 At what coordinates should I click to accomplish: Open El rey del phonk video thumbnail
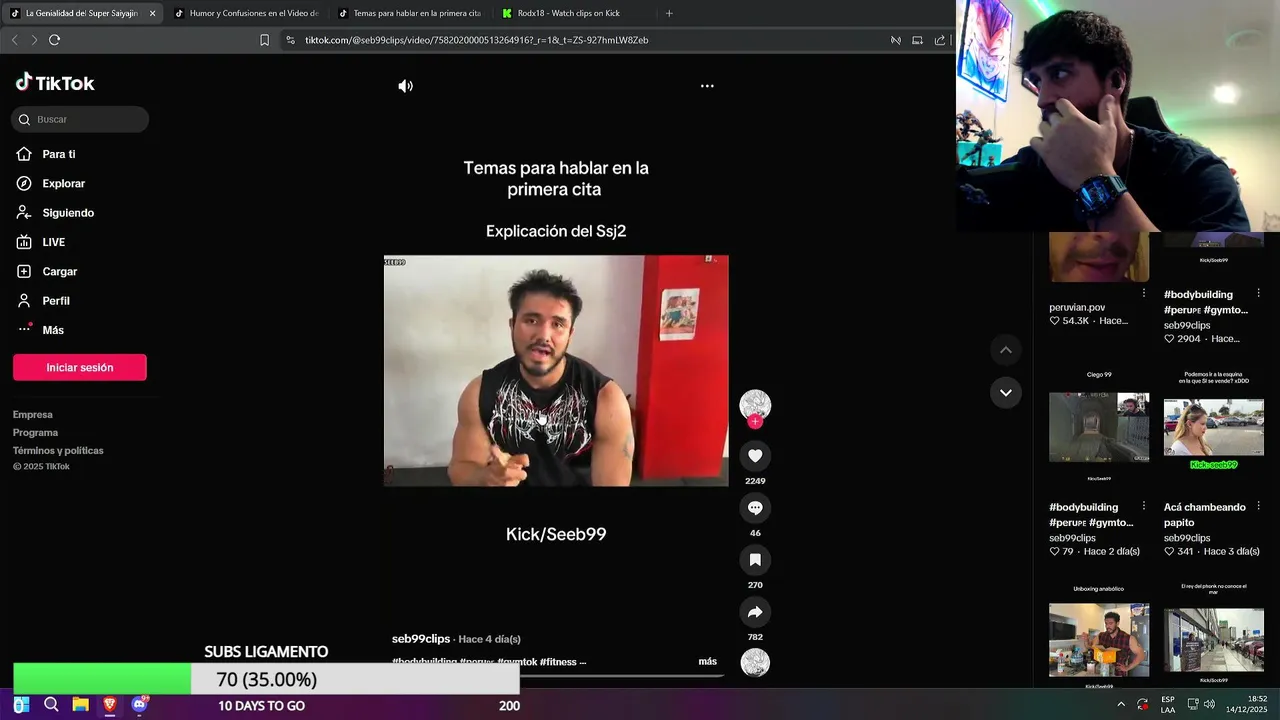pyautogui.click(x=1214, y=640)
